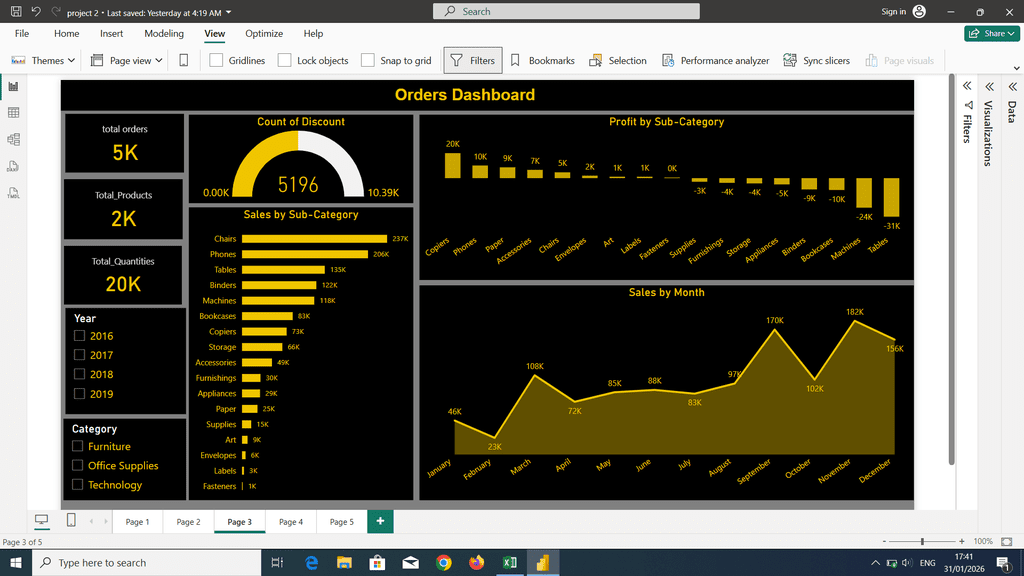Open the Performance analyzer pane
The height and width of the screenshot is (576, 1024).
[715, 60]
